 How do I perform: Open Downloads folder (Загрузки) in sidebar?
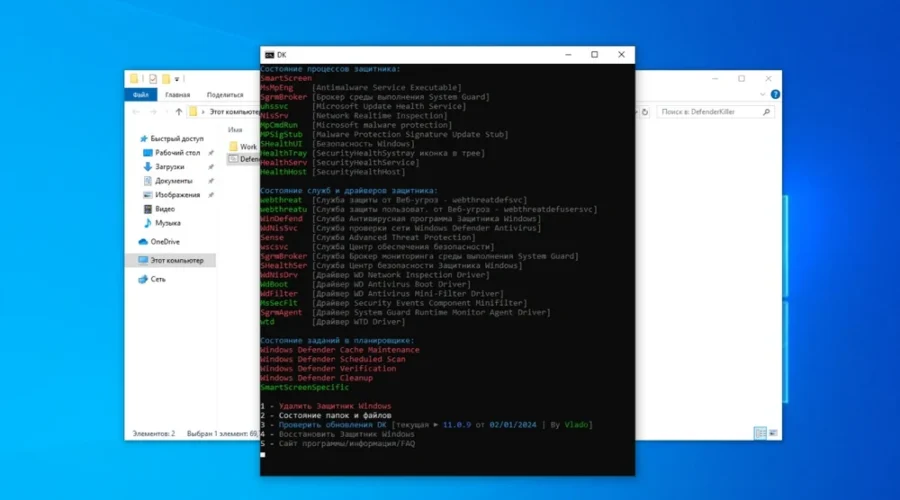point(169,167)
